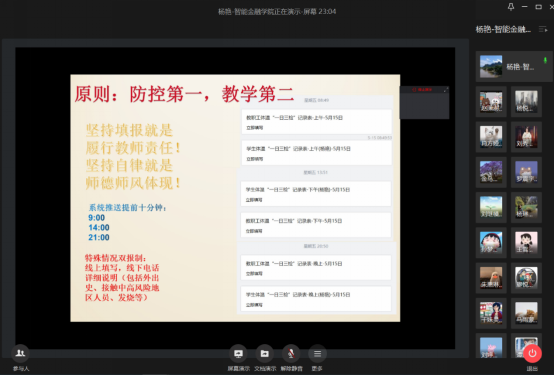Open first 教职工体温 上午 record card
554x376 pixels.
tap(317, 122)
